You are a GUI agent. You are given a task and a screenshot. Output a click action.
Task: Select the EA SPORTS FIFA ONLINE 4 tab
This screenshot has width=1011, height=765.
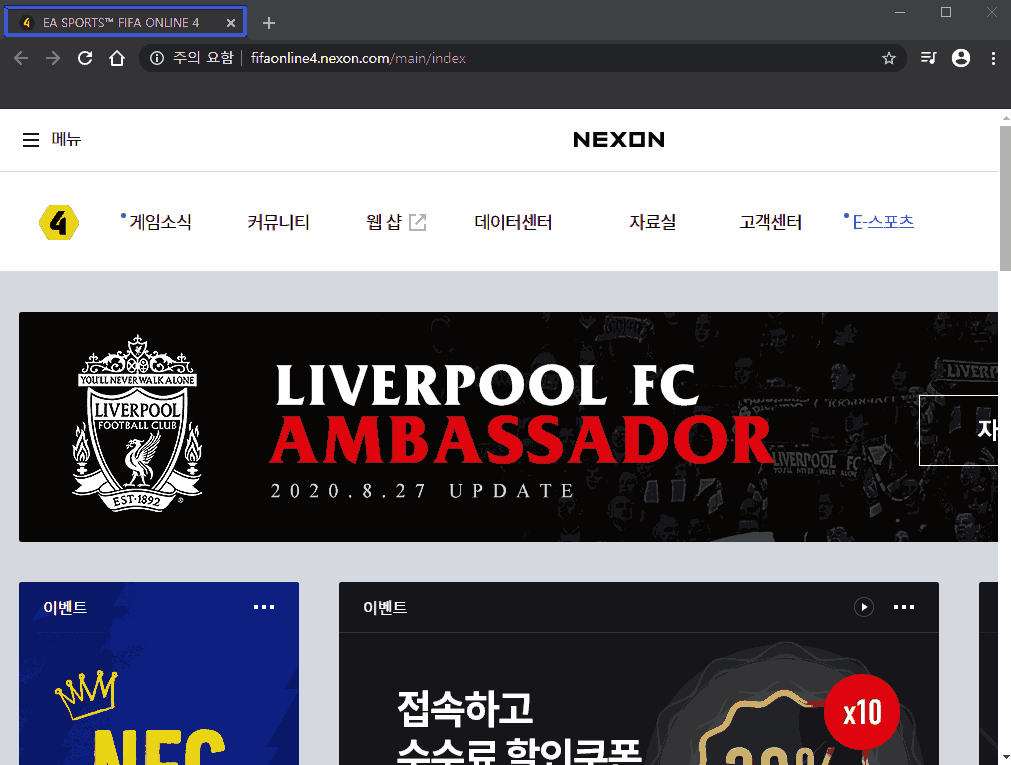pos(126,22)
